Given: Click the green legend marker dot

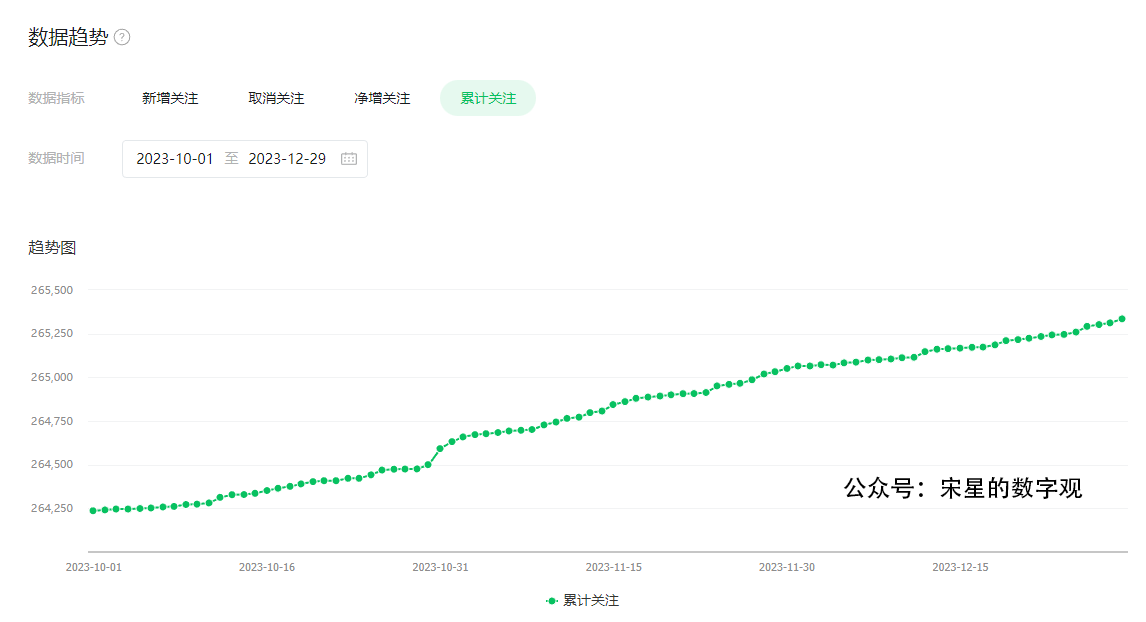Looking at the screenshot, I should point(552,601).
